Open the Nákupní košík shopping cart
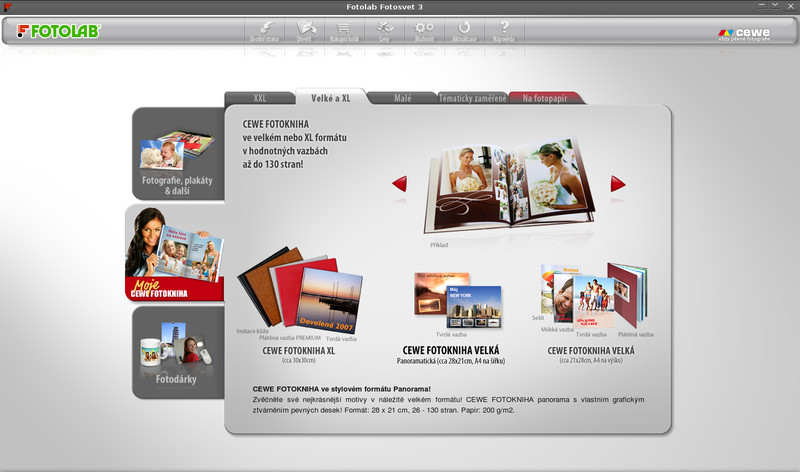800x472 pixels. pyautogui.click(x=344, y=32)
